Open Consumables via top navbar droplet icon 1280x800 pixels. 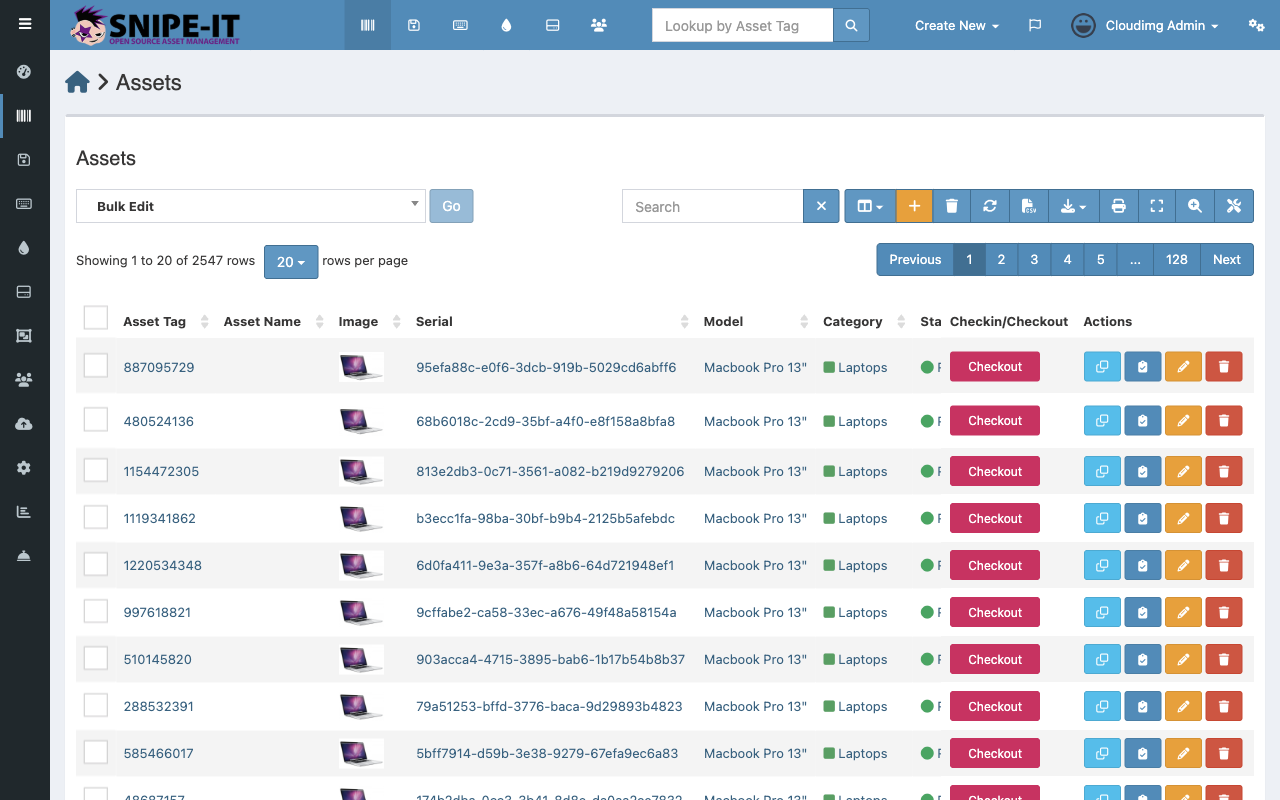click(506, 25)
